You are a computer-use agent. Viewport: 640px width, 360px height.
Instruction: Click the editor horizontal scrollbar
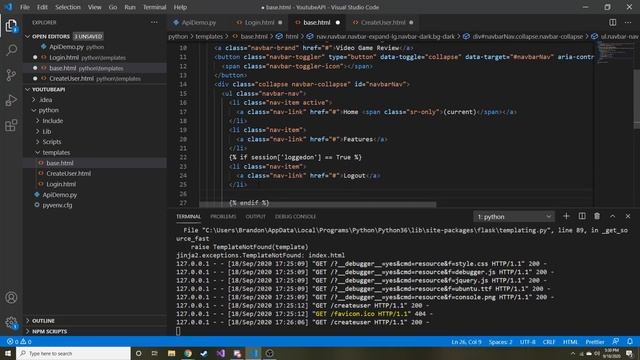(318, 204)
